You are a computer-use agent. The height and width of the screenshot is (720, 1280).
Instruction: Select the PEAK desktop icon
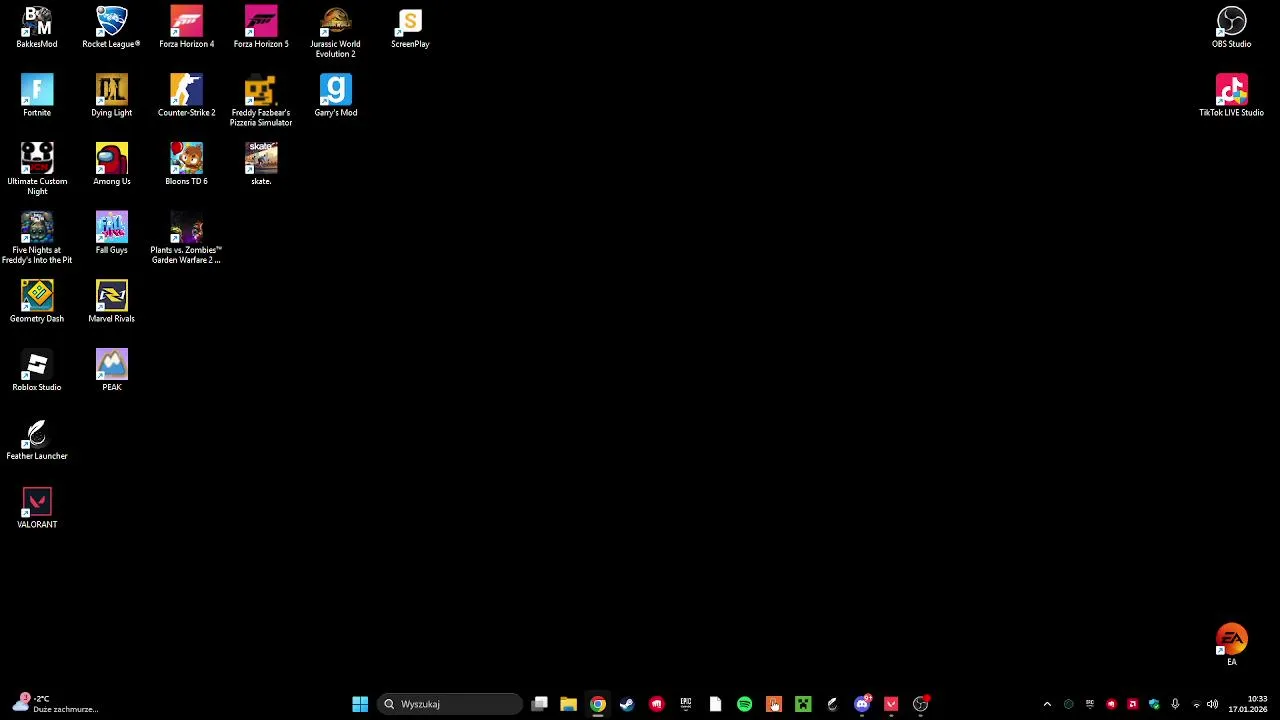point(111,371)
